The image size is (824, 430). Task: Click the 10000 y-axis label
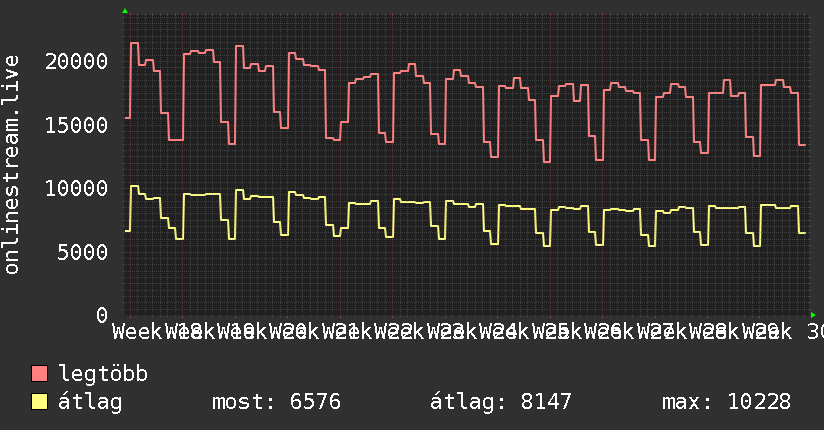(x=77, y=189)
